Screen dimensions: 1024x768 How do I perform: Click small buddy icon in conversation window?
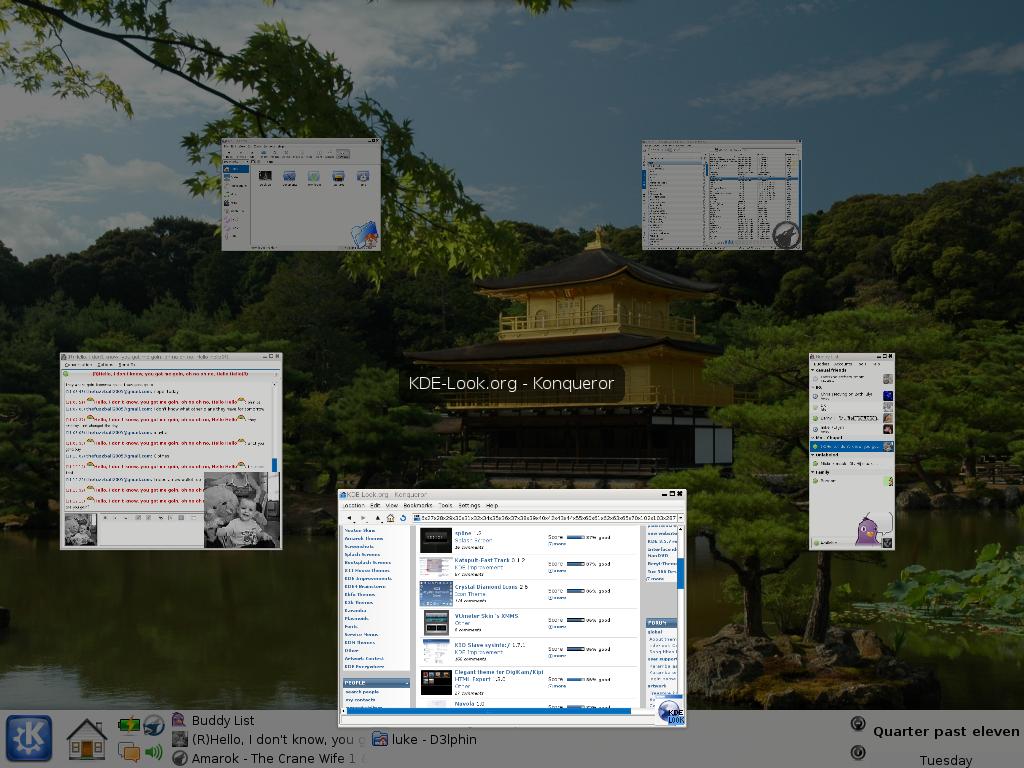(81, 530)
